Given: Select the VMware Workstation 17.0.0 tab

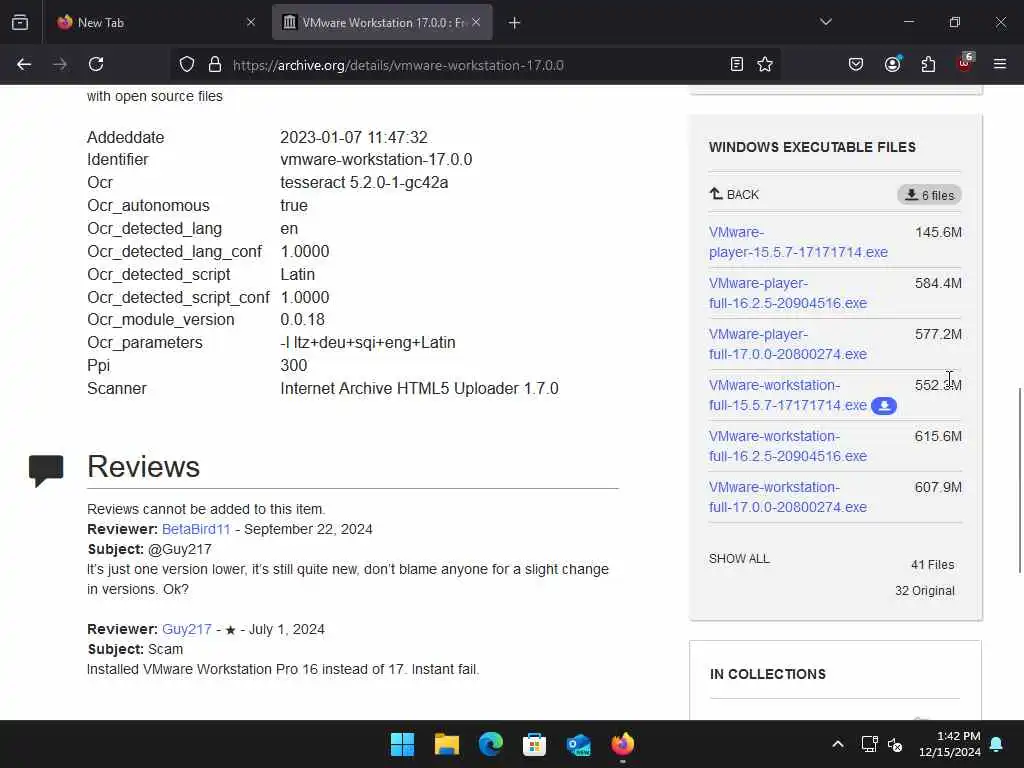Looking at the screenshot, I should (x=382, y=22).
